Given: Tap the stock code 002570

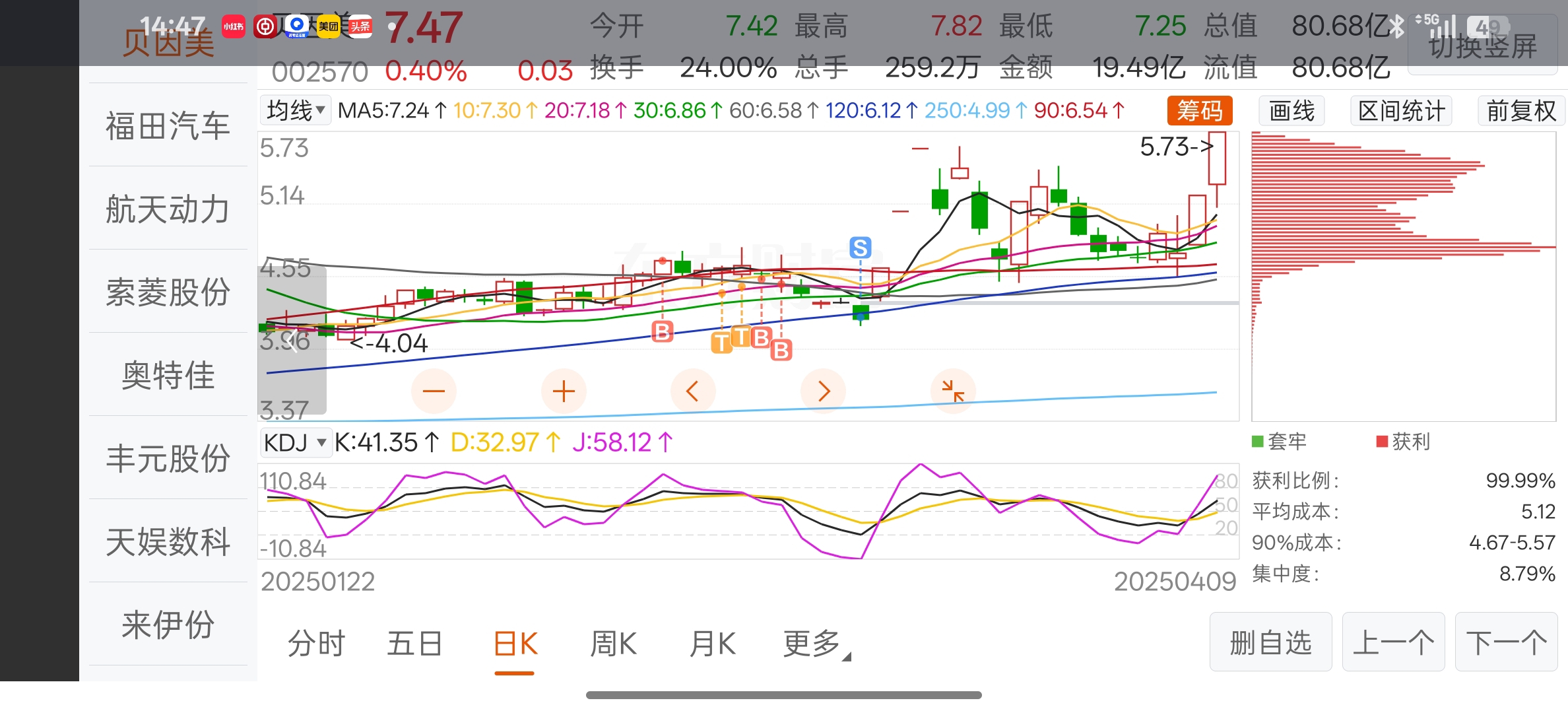Looking at the screenshot, I should pos(319,71).
